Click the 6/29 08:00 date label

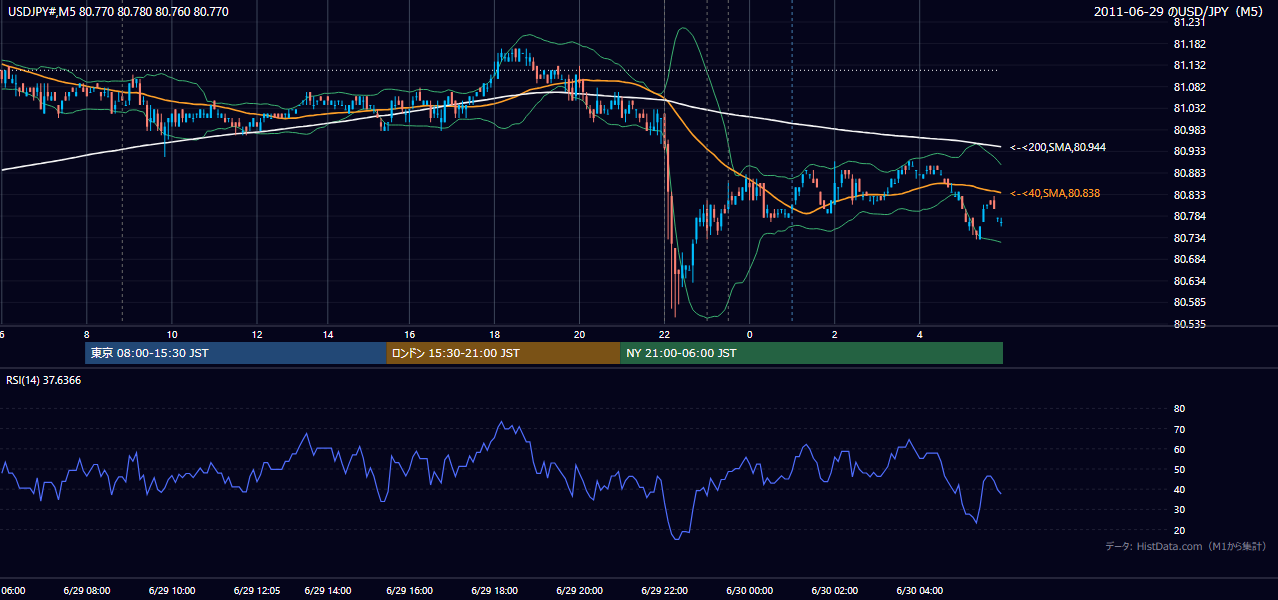click(89, 590)
